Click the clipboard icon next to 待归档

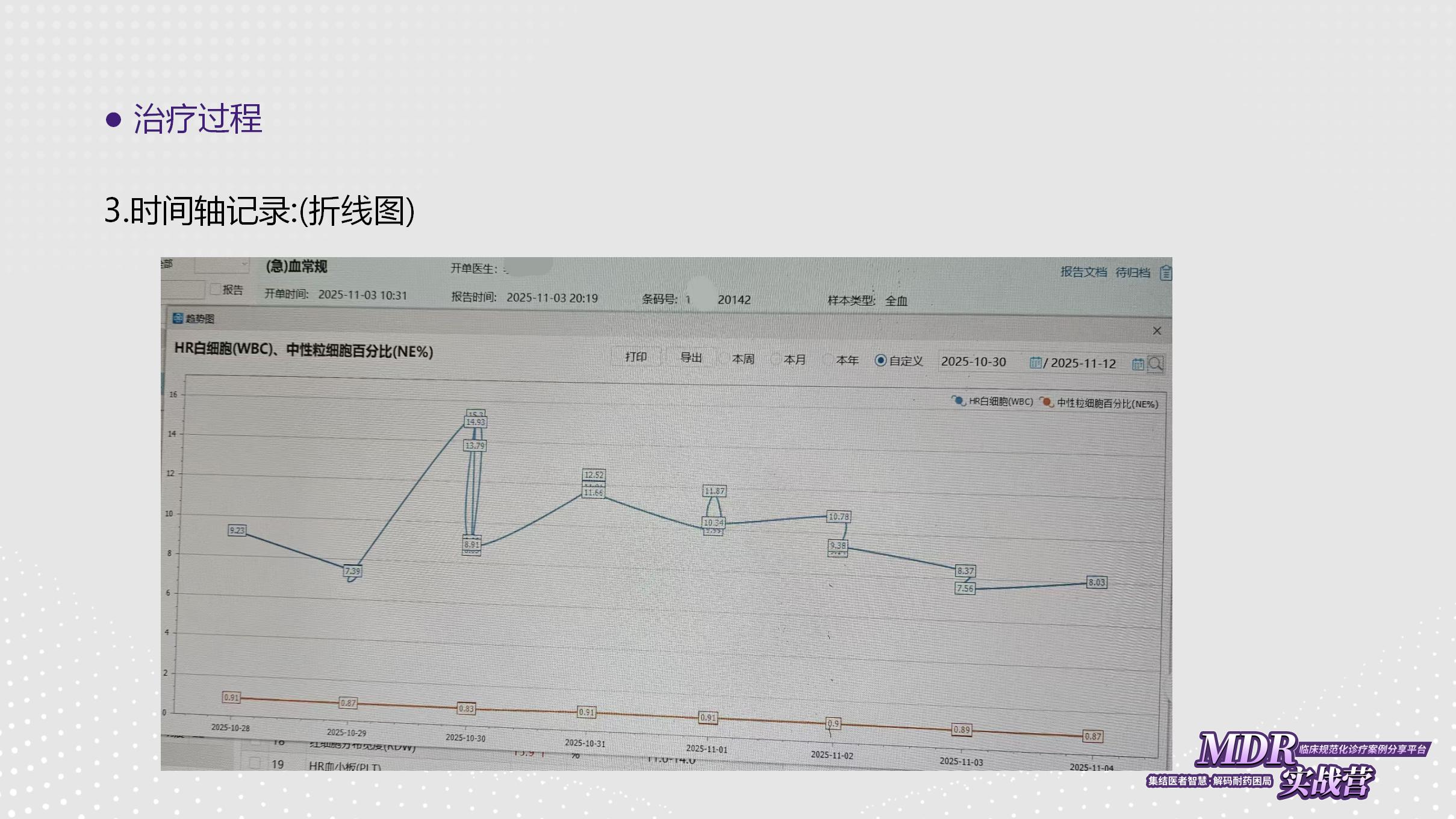click(1166, 273)
